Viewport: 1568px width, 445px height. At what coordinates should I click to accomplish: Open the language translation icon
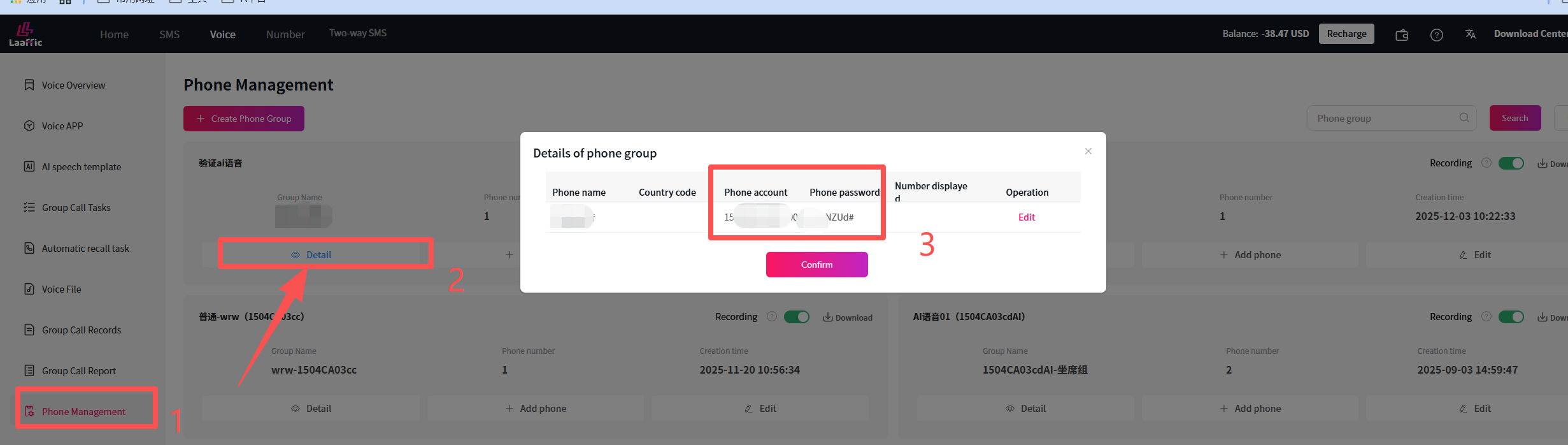pos(1471,34)
